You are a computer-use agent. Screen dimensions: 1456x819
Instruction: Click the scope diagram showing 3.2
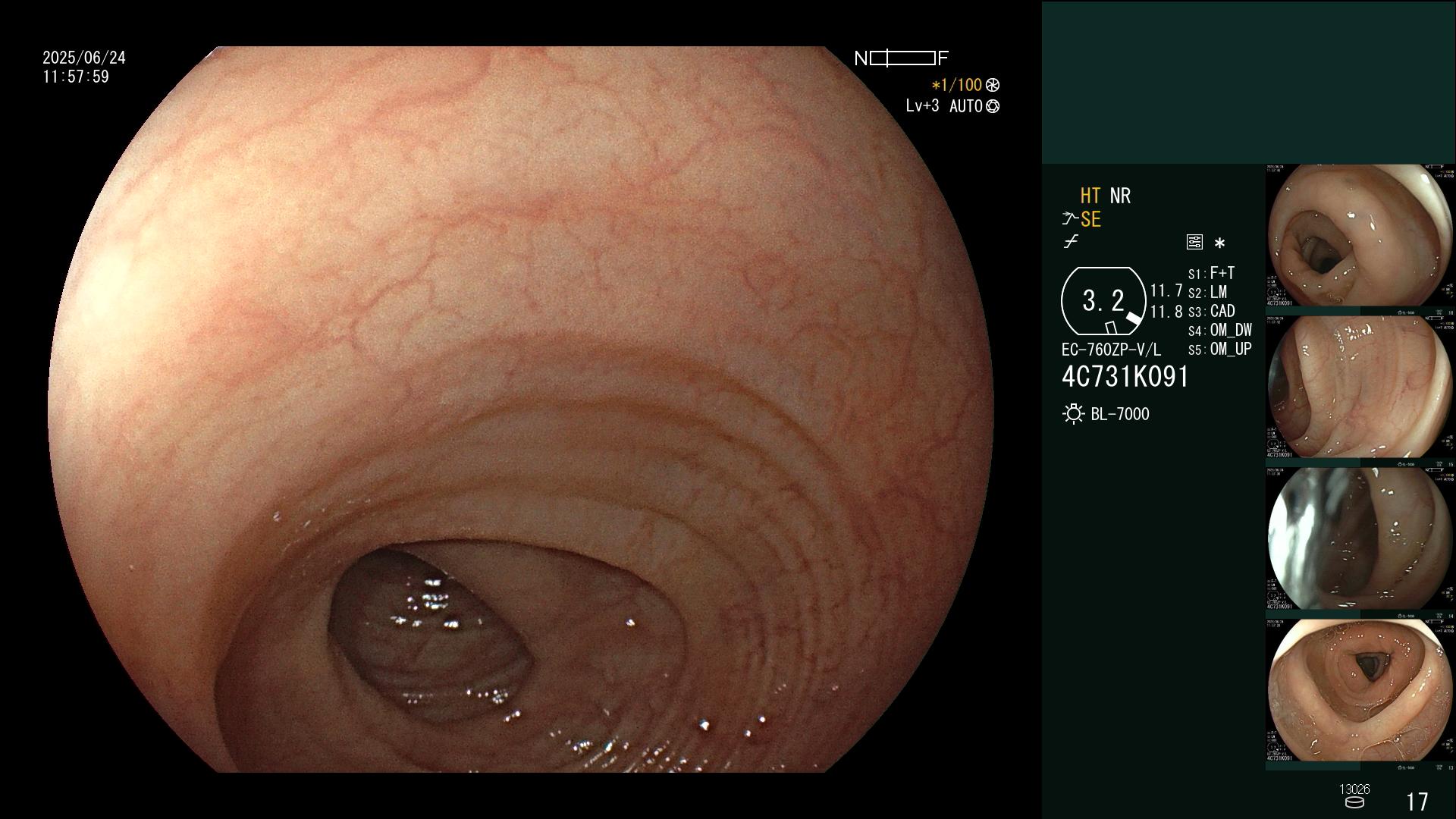tap(1103, 301)
